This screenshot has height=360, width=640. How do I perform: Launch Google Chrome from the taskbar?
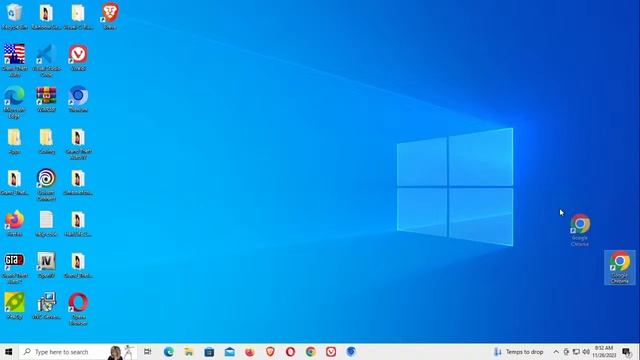pos(311,351)
